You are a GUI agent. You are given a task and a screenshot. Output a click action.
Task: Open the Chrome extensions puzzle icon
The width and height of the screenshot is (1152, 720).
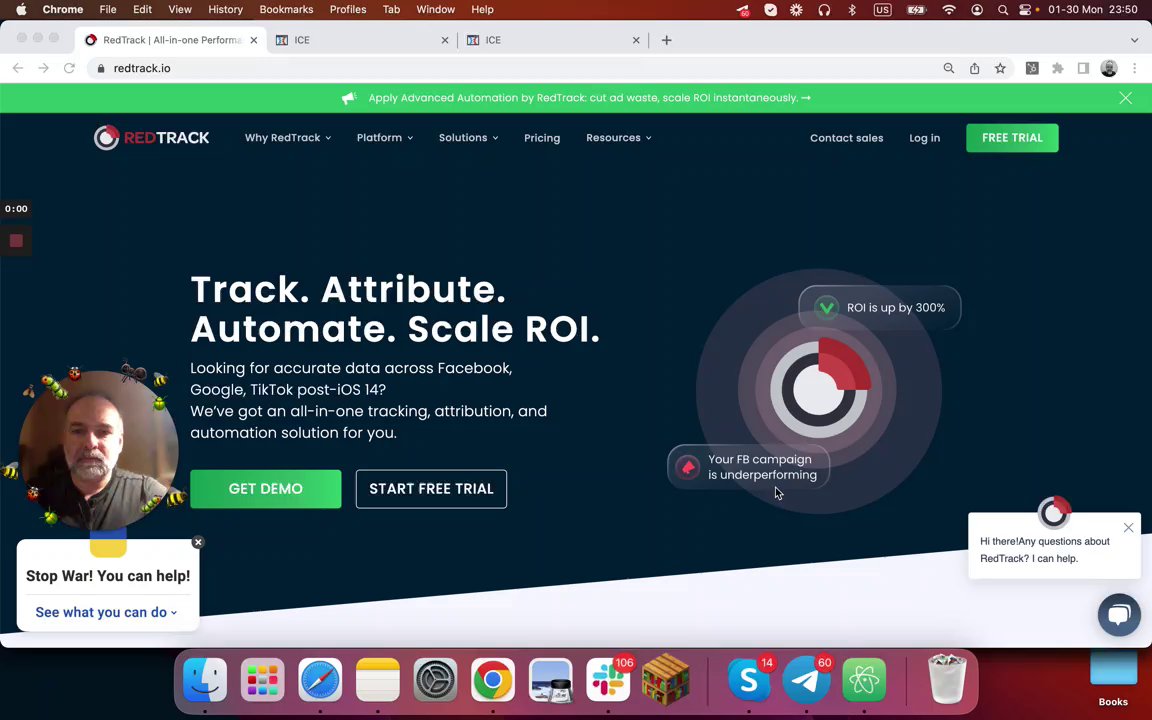[x=1057, y=68]
